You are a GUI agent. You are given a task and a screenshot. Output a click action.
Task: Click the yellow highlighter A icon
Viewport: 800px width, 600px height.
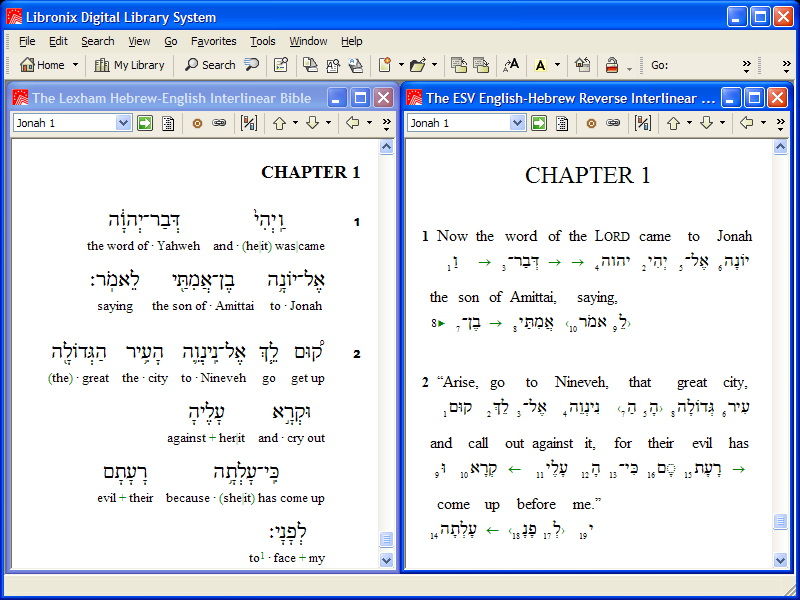click(x=541, y=65)
